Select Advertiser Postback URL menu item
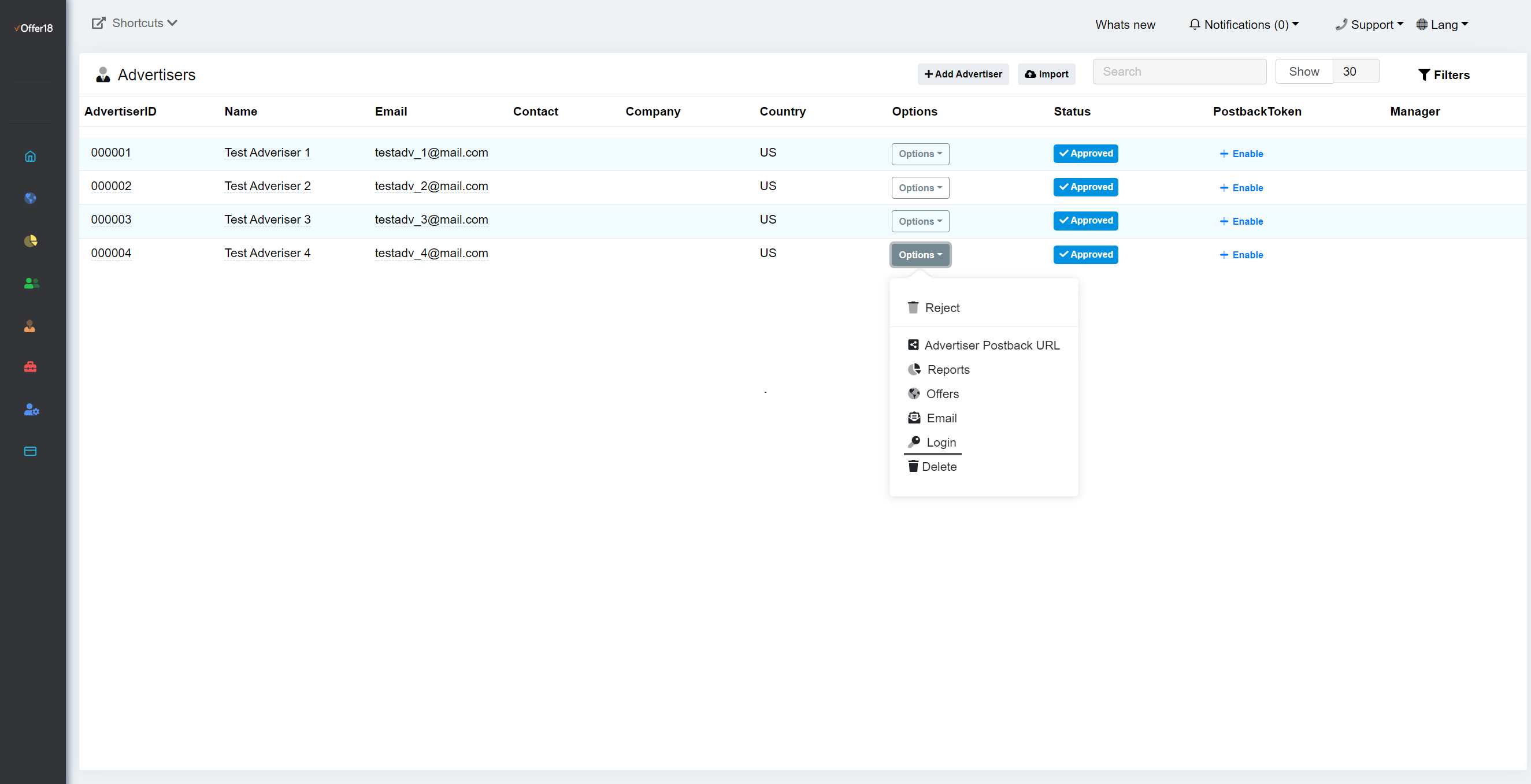1531x784 pixels. tap(991, 345)
